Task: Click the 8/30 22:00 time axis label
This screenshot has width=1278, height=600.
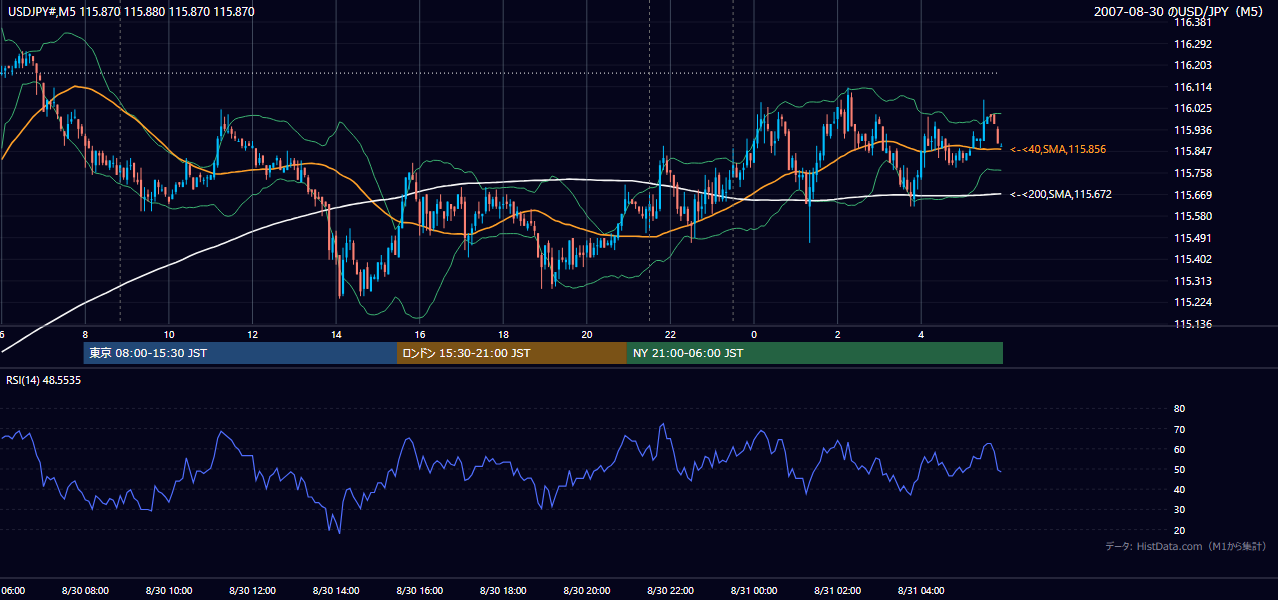Action: pos(670,591)
